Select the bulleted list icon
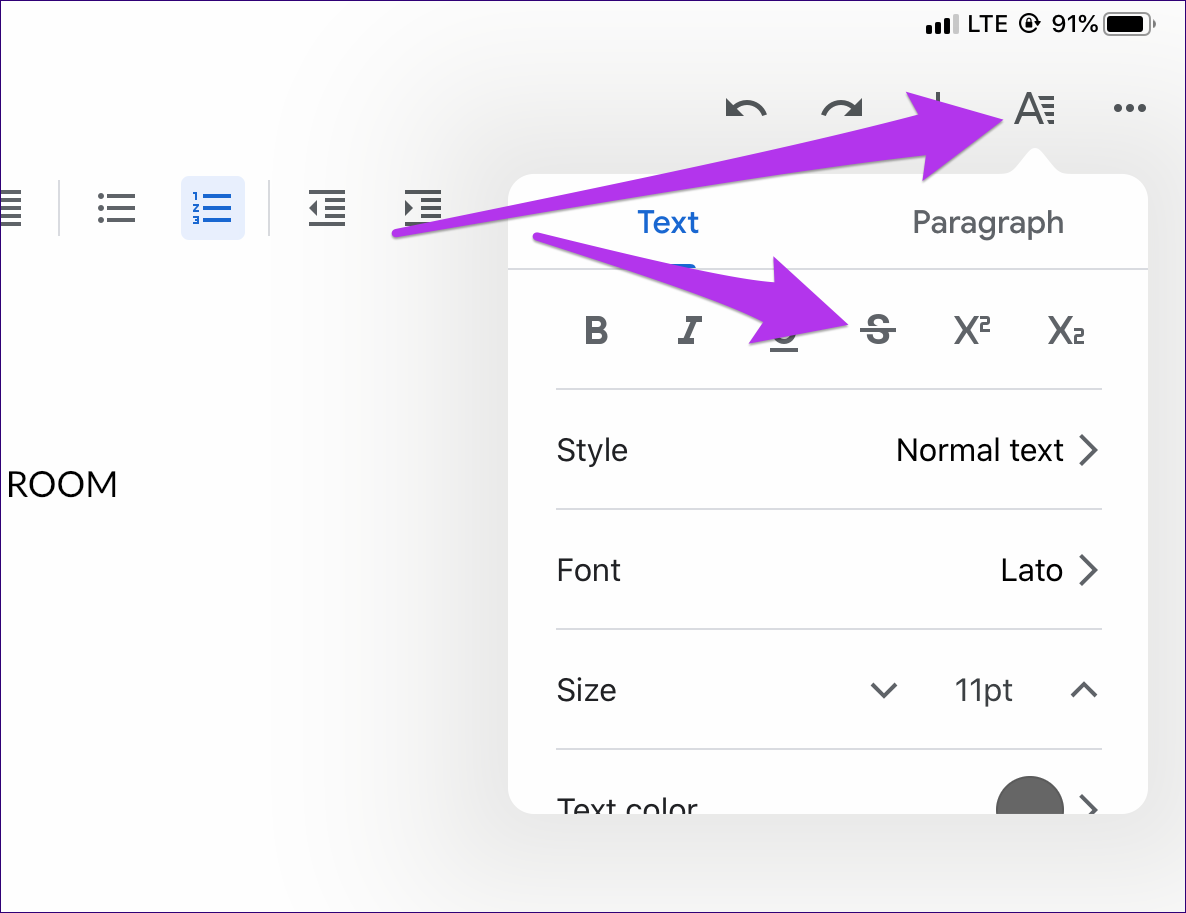Image resolution: width=1186 pixels, height=913 pixels. coord(116,208)
